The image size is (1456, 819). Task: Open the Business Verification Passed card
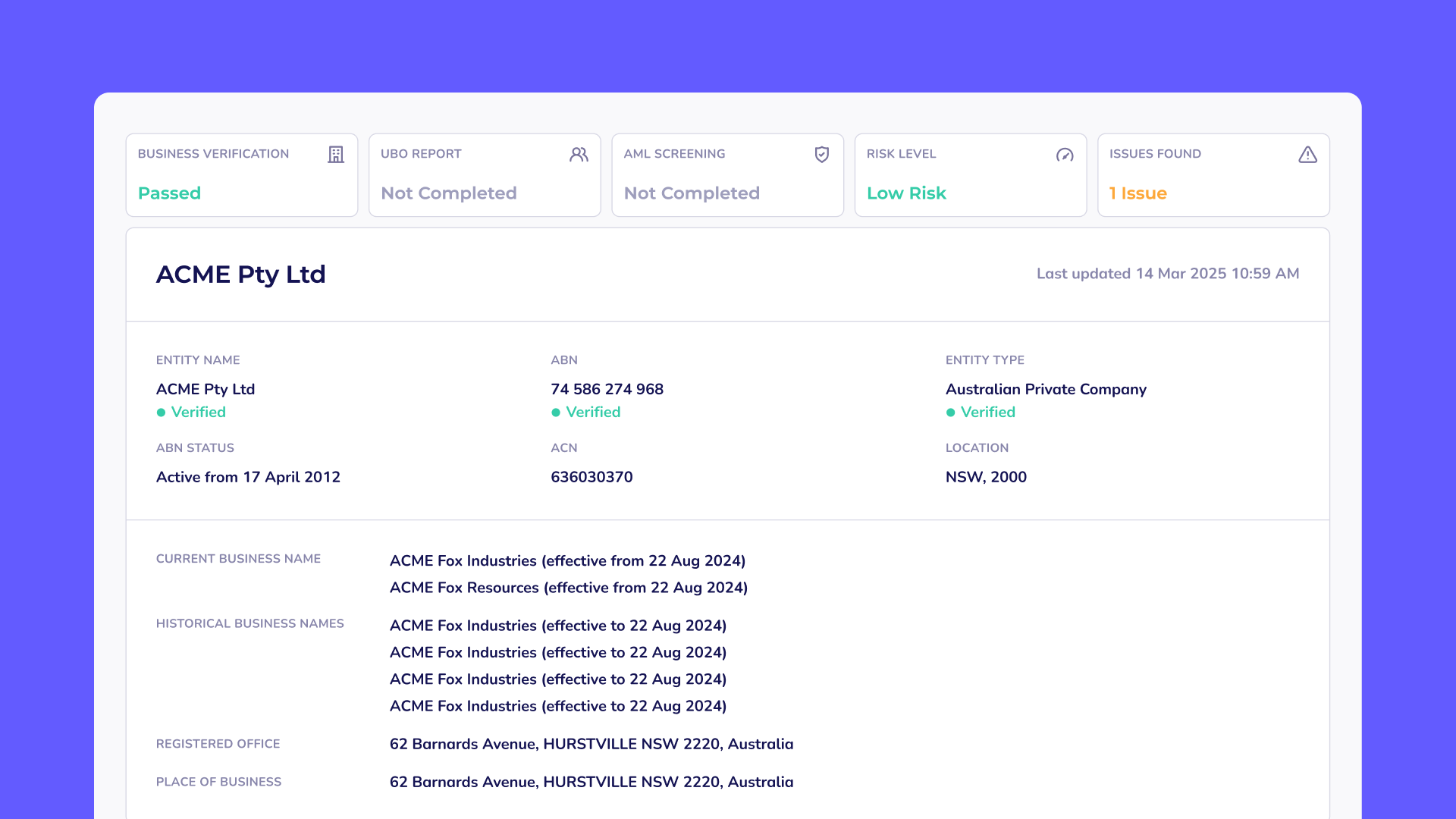(241, 176)
